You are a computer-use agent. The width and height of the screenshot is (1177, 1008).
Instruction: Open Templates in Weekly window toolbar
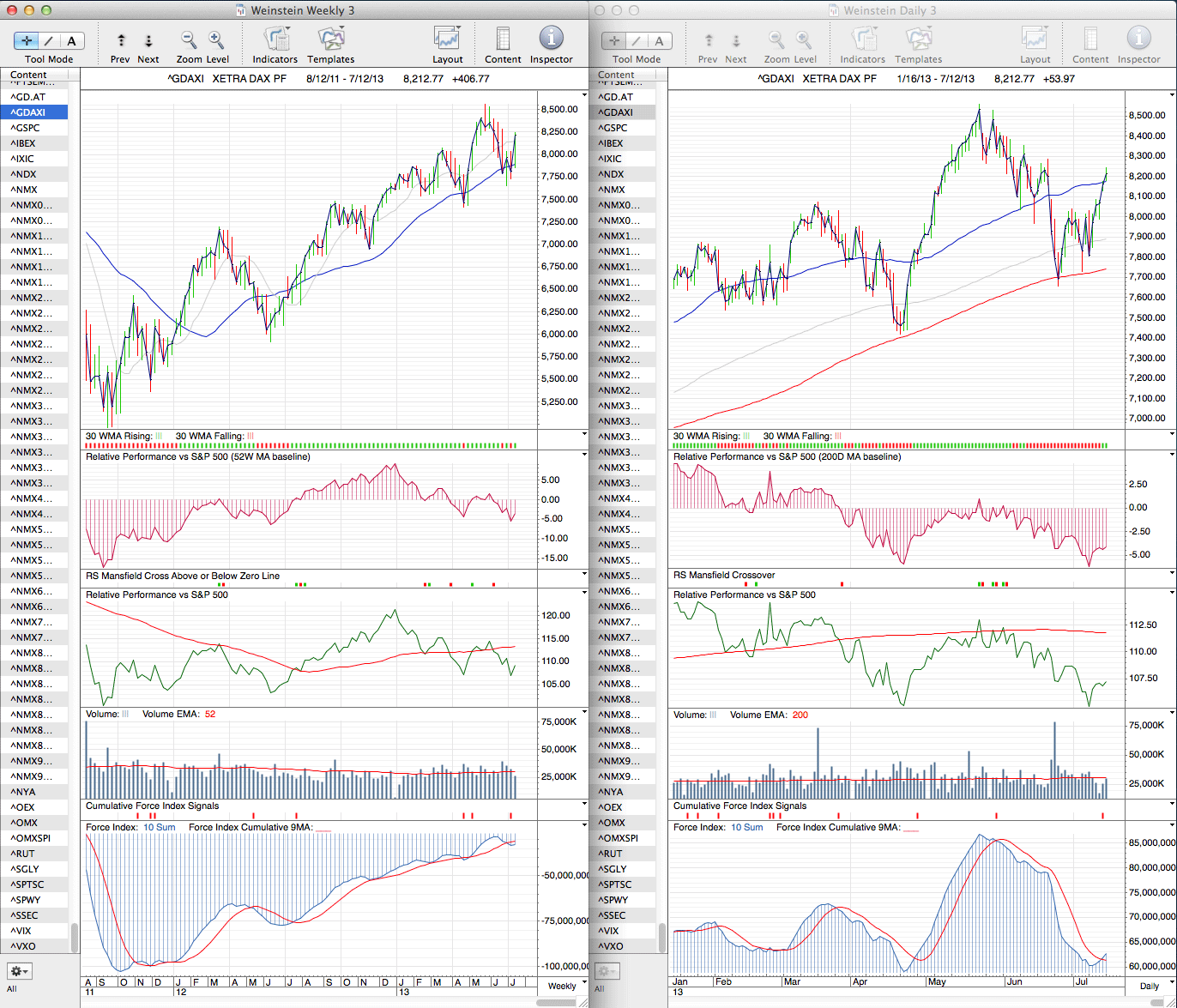tap(330, 39)
